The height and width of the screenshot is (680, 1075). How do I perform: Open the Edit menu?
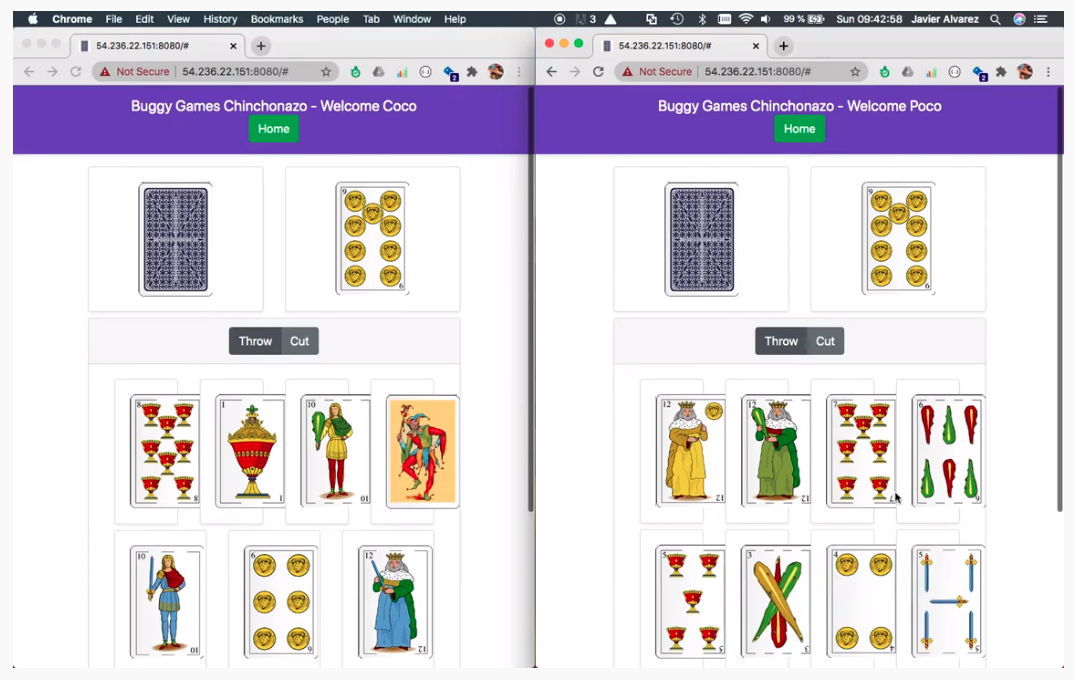coord(144,19)
